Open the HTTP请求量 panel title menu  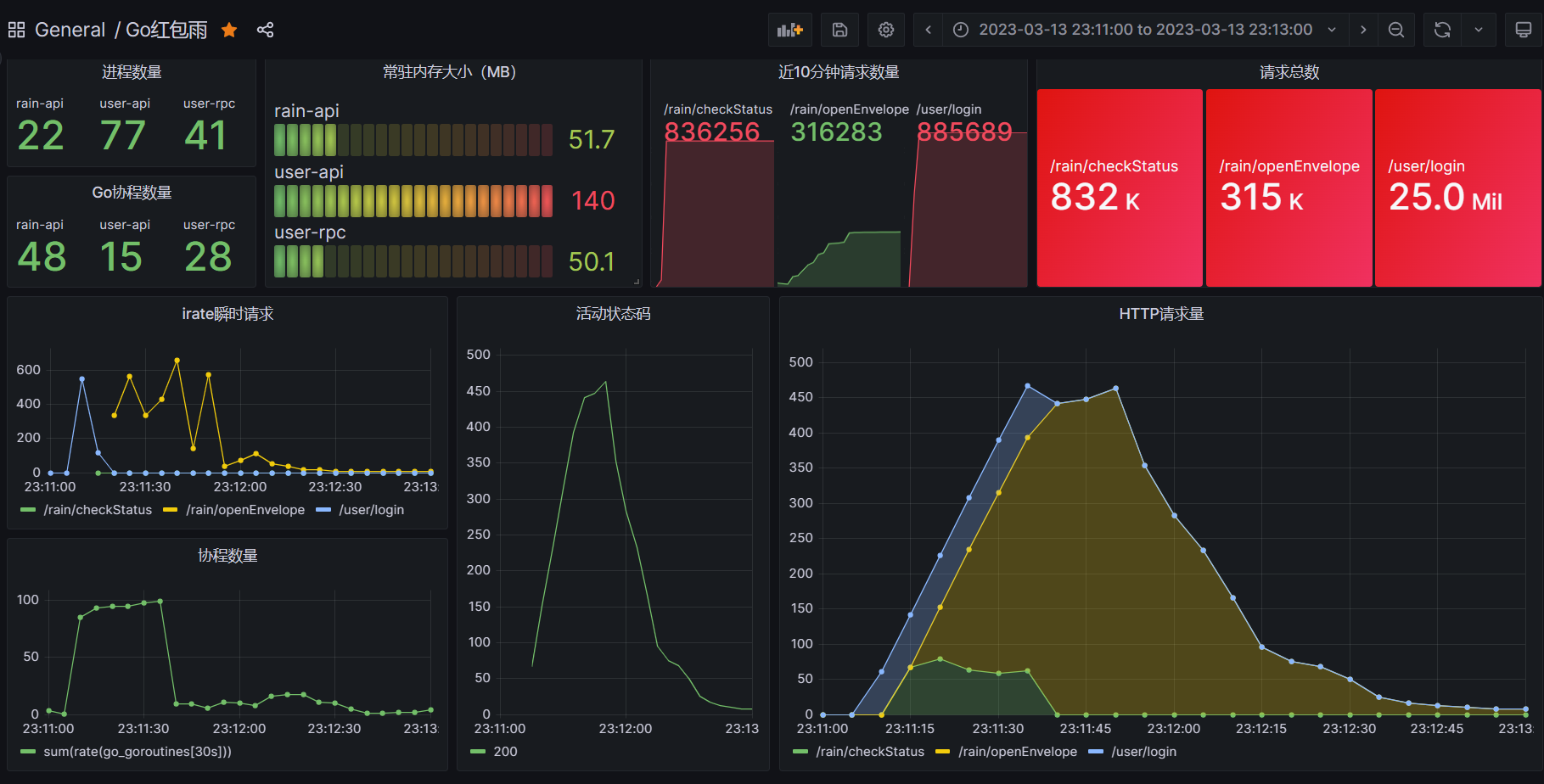(1161, 314)
